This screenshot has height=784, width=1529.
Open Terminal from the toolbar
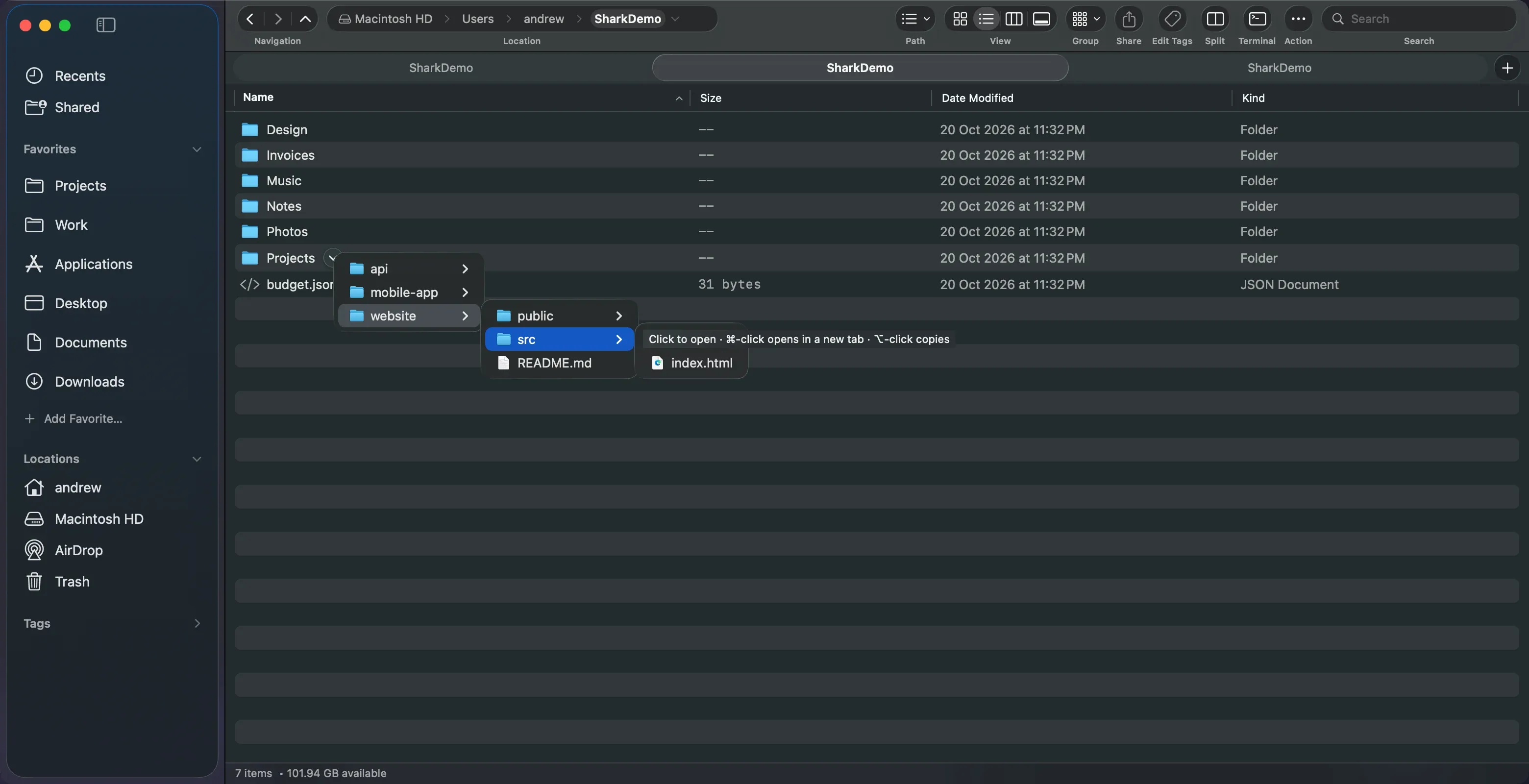pyautogui.click(x=1257, y=19)
